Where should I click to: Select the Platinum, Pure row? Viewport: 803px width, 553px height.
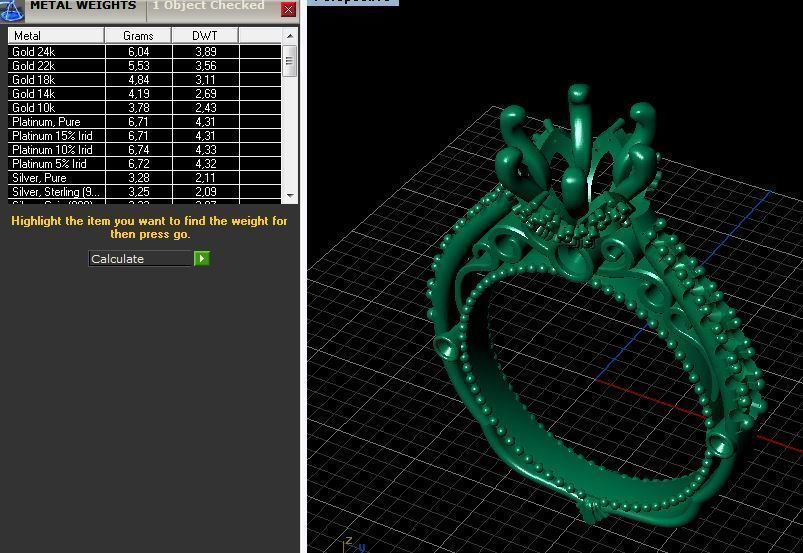pyautogui.click(x=56, y=122)
